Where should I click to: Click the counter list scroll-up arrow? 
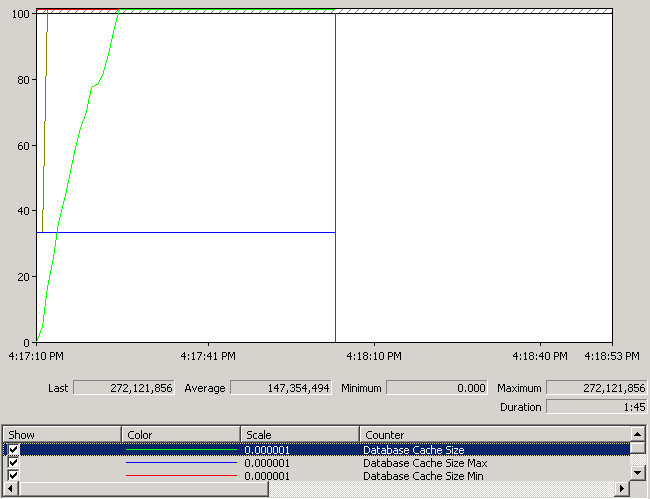(x=637, y=434)
